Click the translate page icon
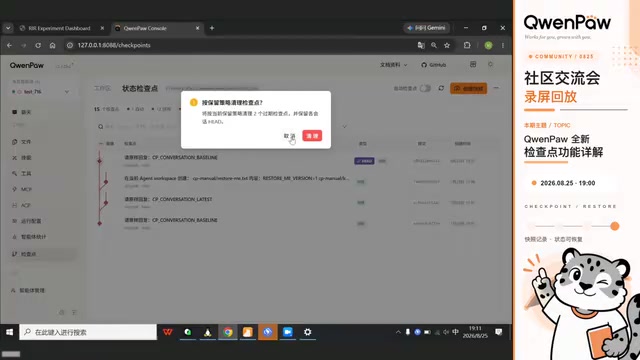The width and height of the screenshot is (640, 360). click(421, 45)
